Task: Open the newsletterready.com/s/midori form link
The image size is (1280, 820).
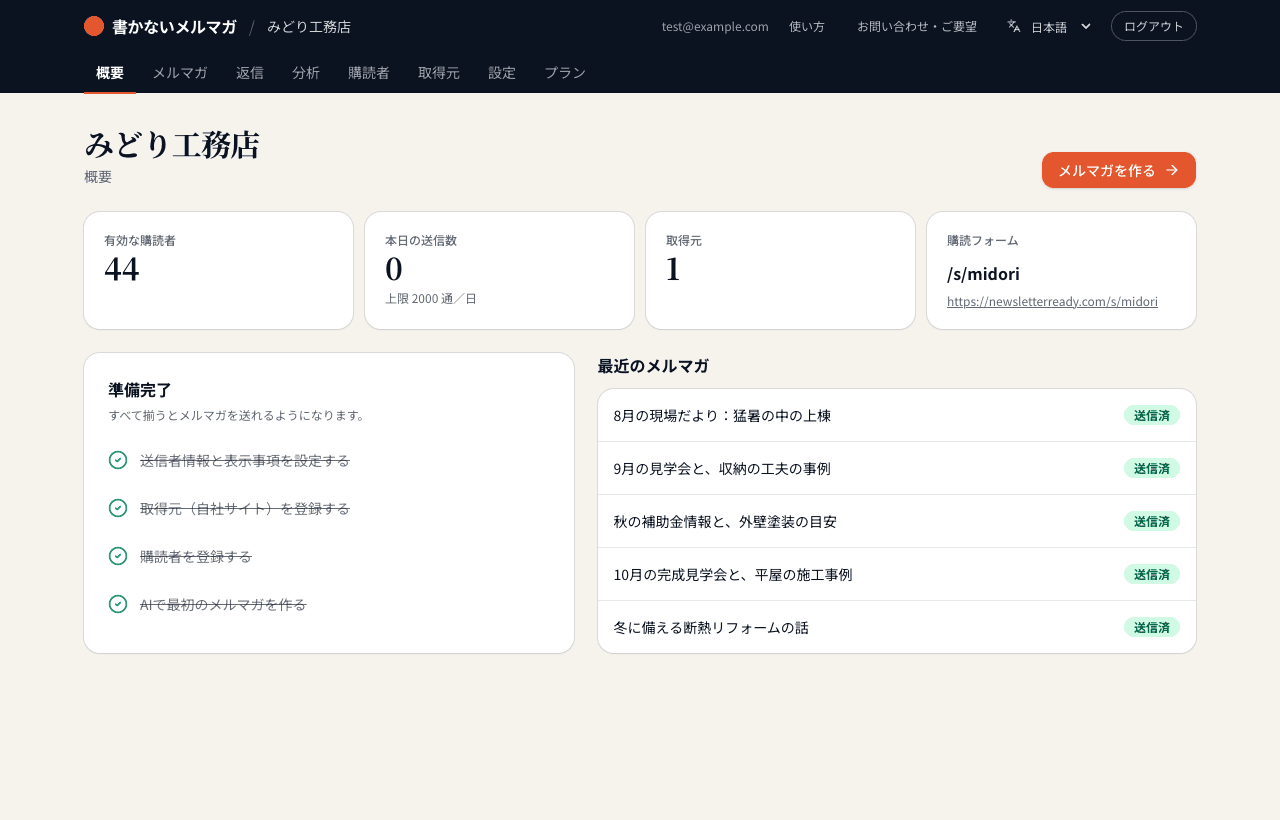Action: coord(1052,301)
